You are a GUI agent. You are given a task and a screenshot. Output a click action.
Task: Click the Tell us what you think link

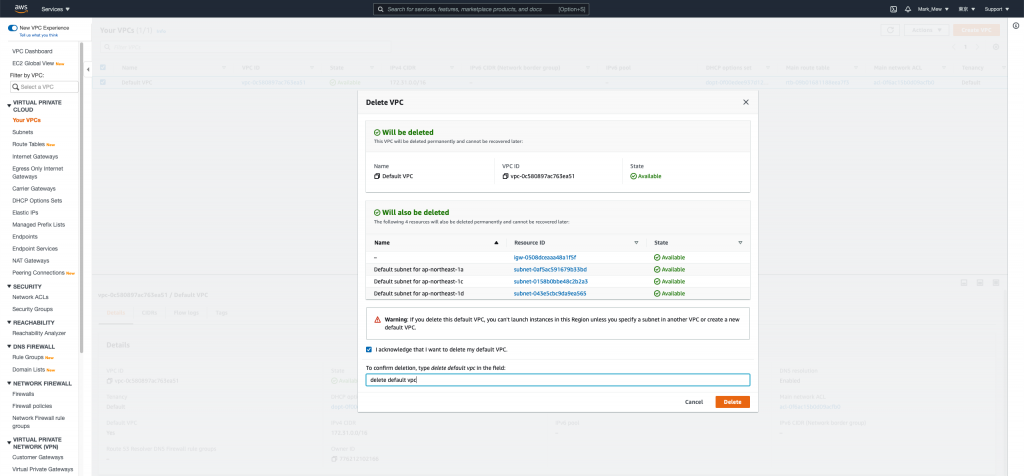39,35
